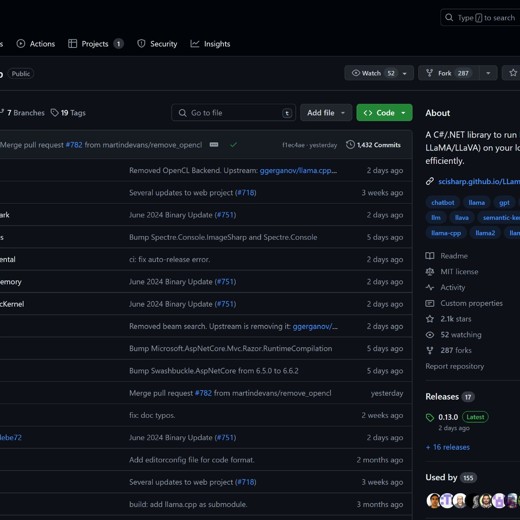This screenshot has width=520, height=520.
Task: Select the llm topic tag
Action: point(436,218)
